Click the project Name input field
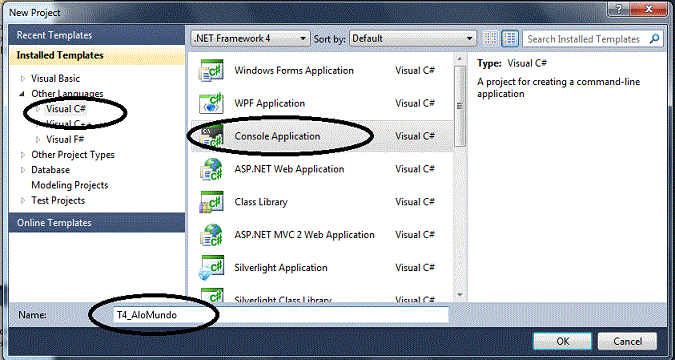The height and width of the screenshot is (360, 675). tap(280, 315)
